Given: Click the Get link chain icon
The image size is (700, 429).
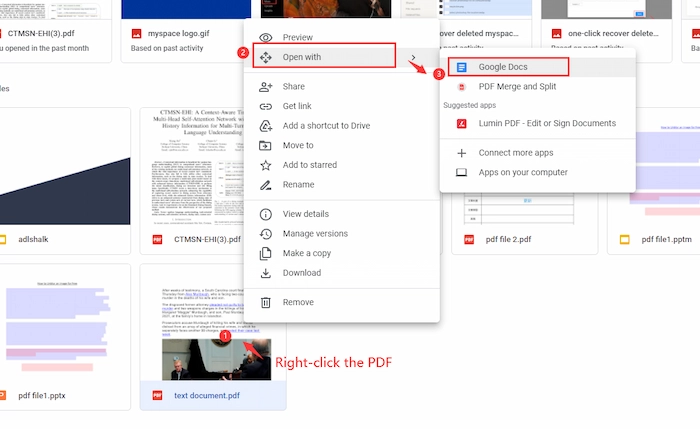Looking at the screenshot, I should point(266,106).
